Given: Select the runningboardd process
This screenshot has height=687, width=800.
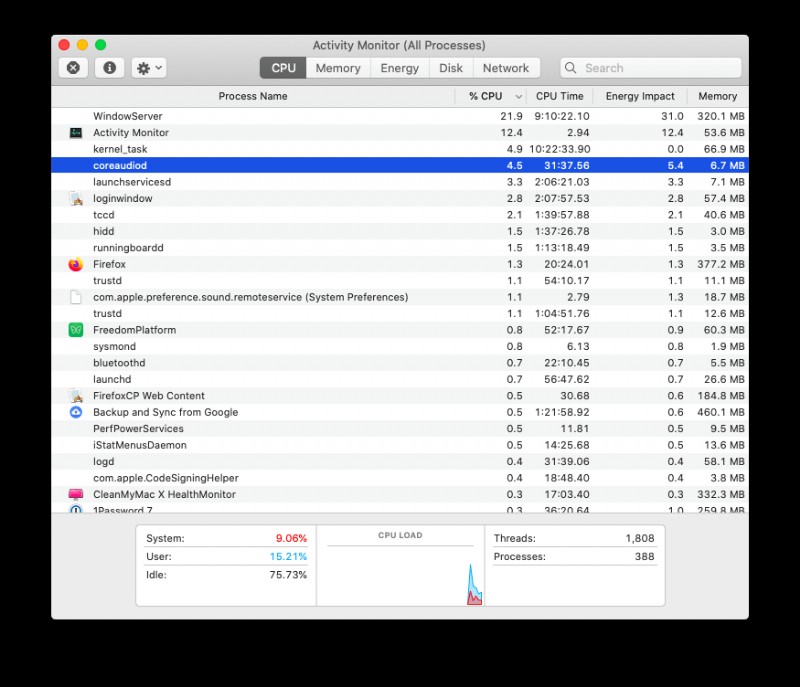Looking at the screenshot, I should (x=400, y=248).
